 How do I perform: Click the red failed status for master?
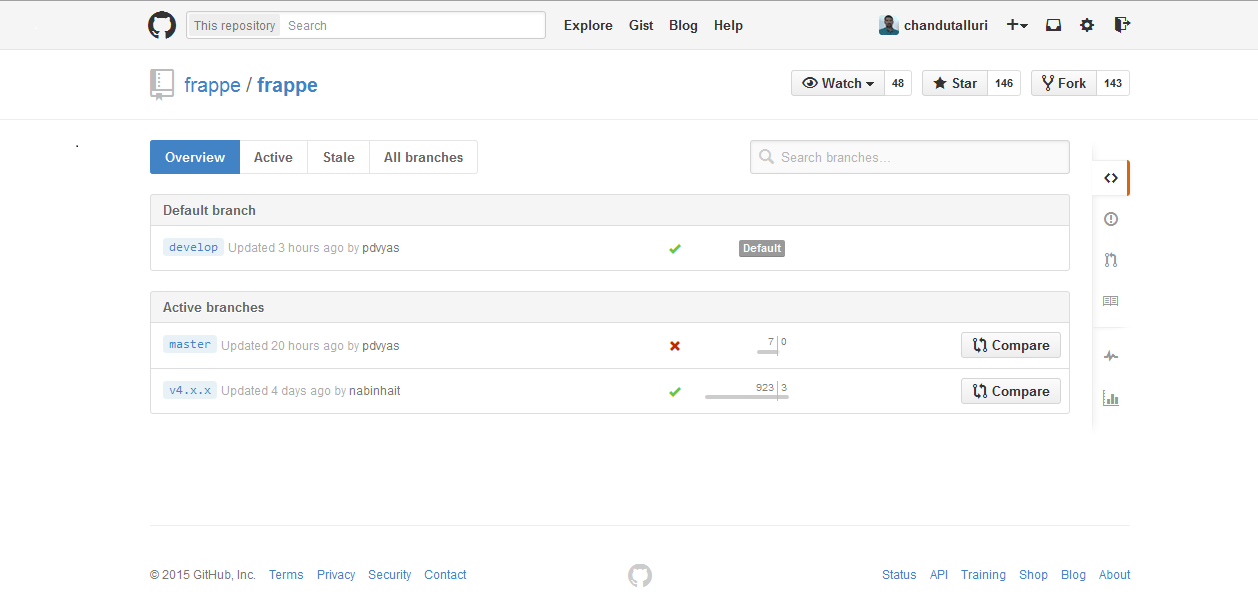(x=675, y=346)
